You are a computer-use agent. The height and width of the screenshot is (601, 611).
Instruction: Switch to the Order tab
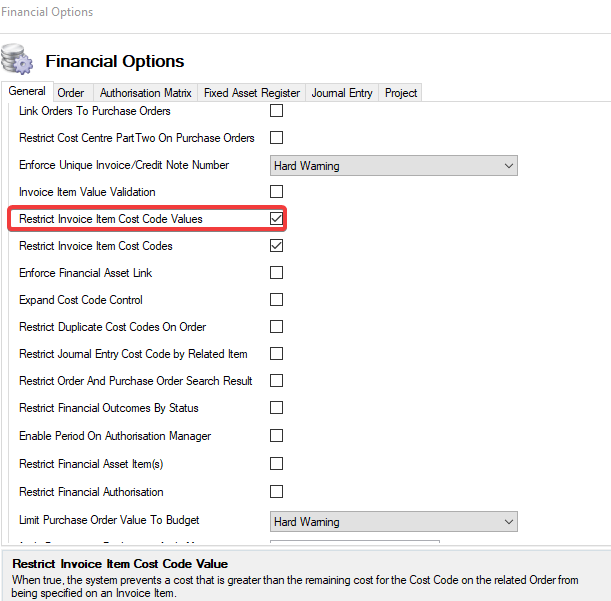point(70,93)
